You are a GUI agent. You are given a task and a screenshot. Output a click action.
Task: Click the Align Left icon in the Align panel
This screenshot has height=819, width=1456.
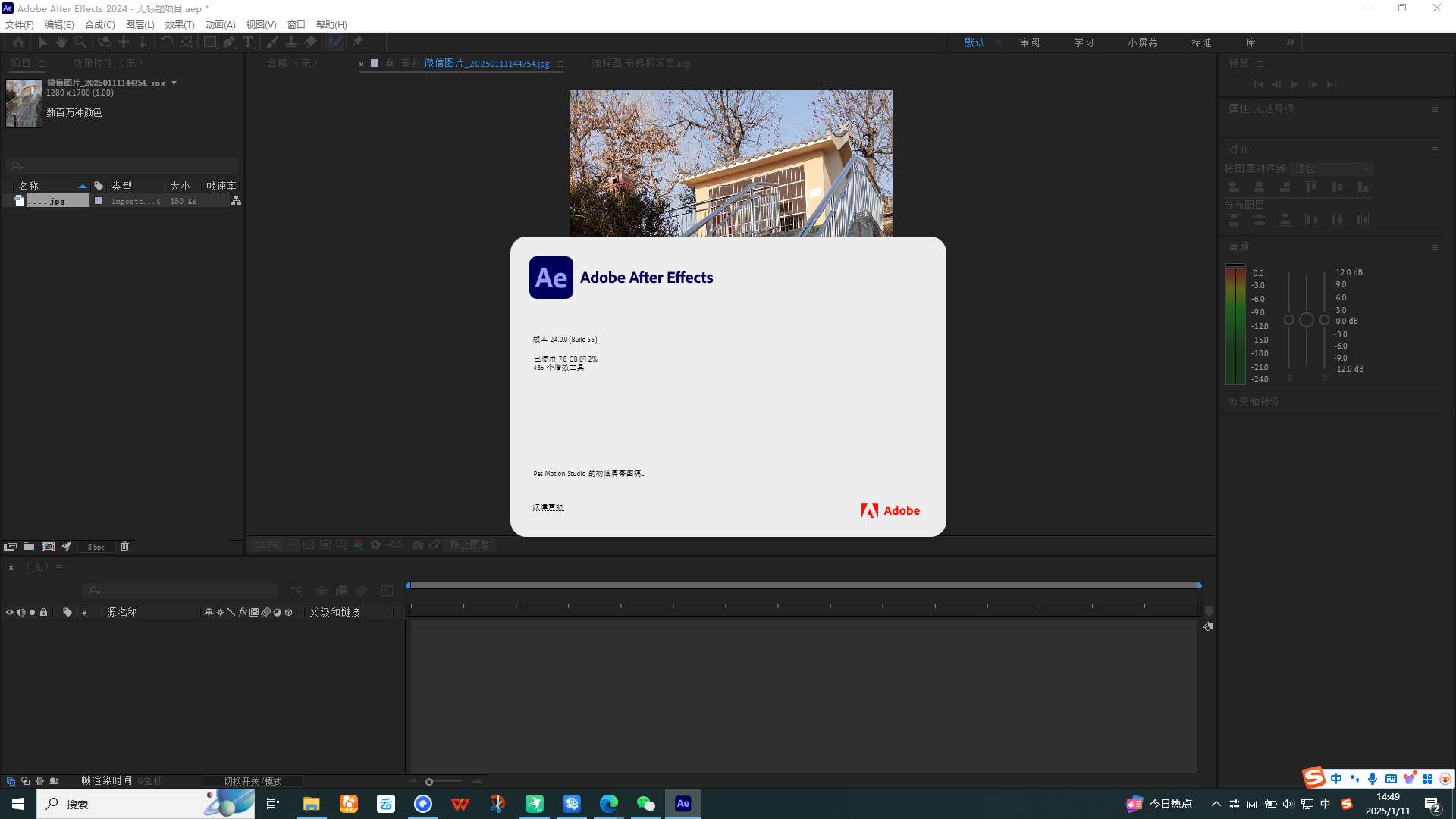pyautogui.click(x=1234, y=187)
